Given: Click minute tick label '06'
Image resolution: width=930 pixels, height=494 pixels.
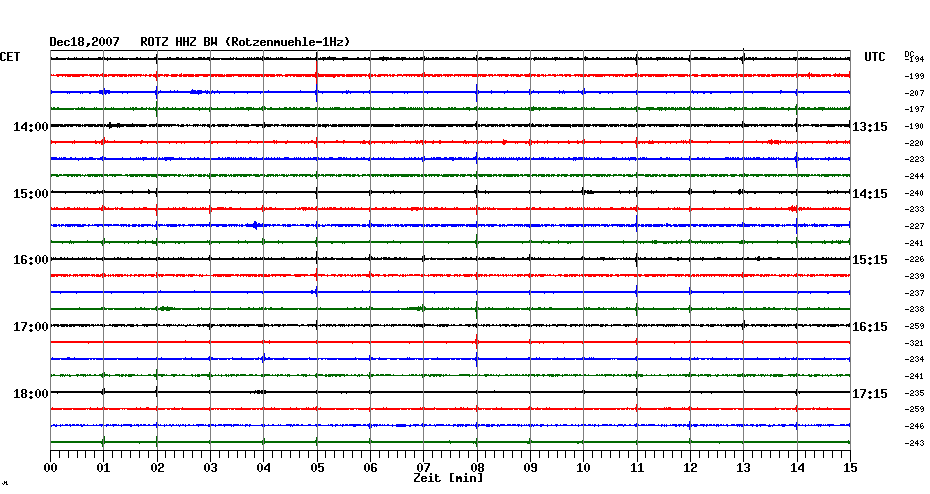Looking at the screenshot, I should (x=371, y=468).
